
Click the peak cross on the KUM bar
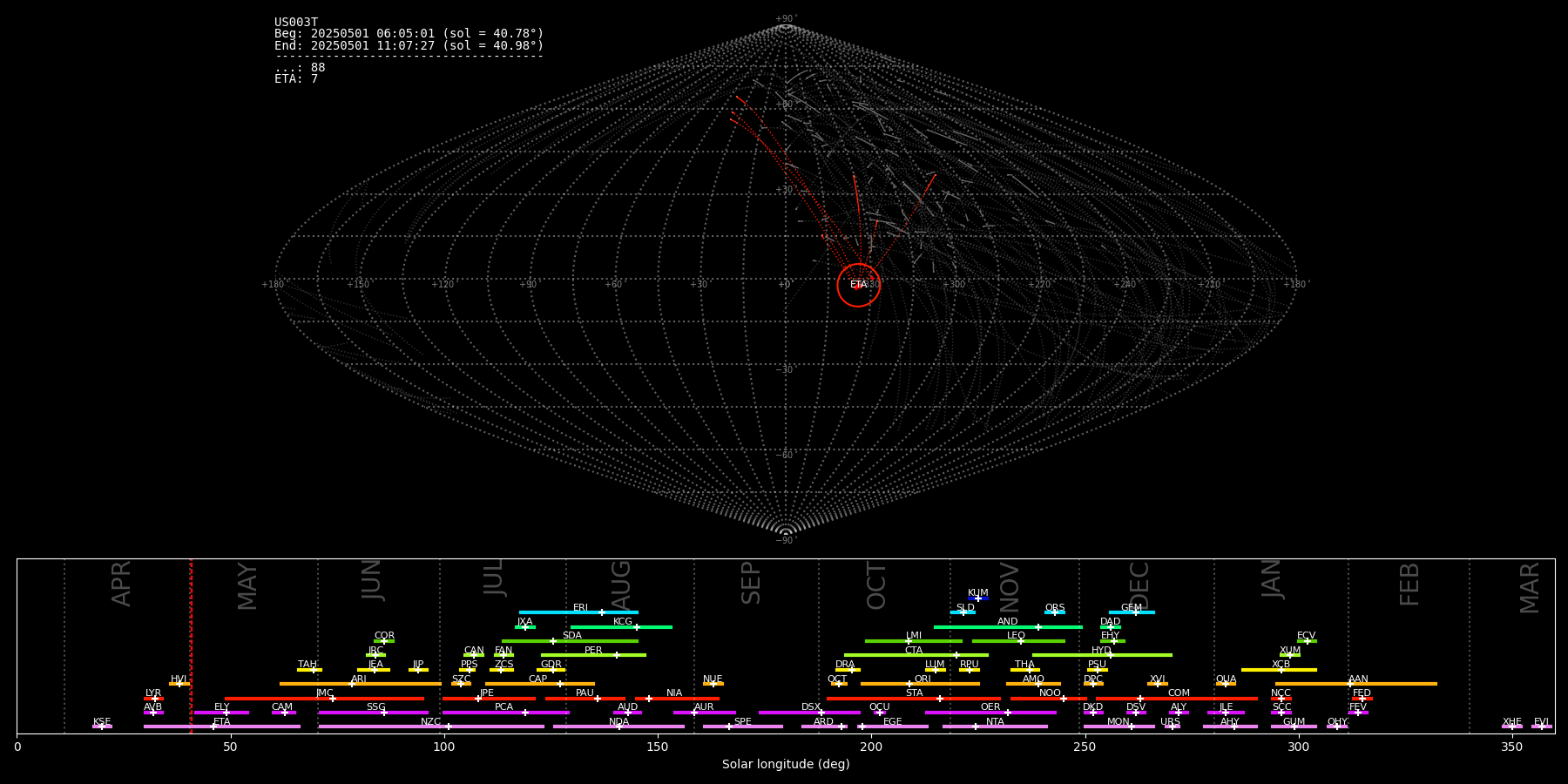977,598
